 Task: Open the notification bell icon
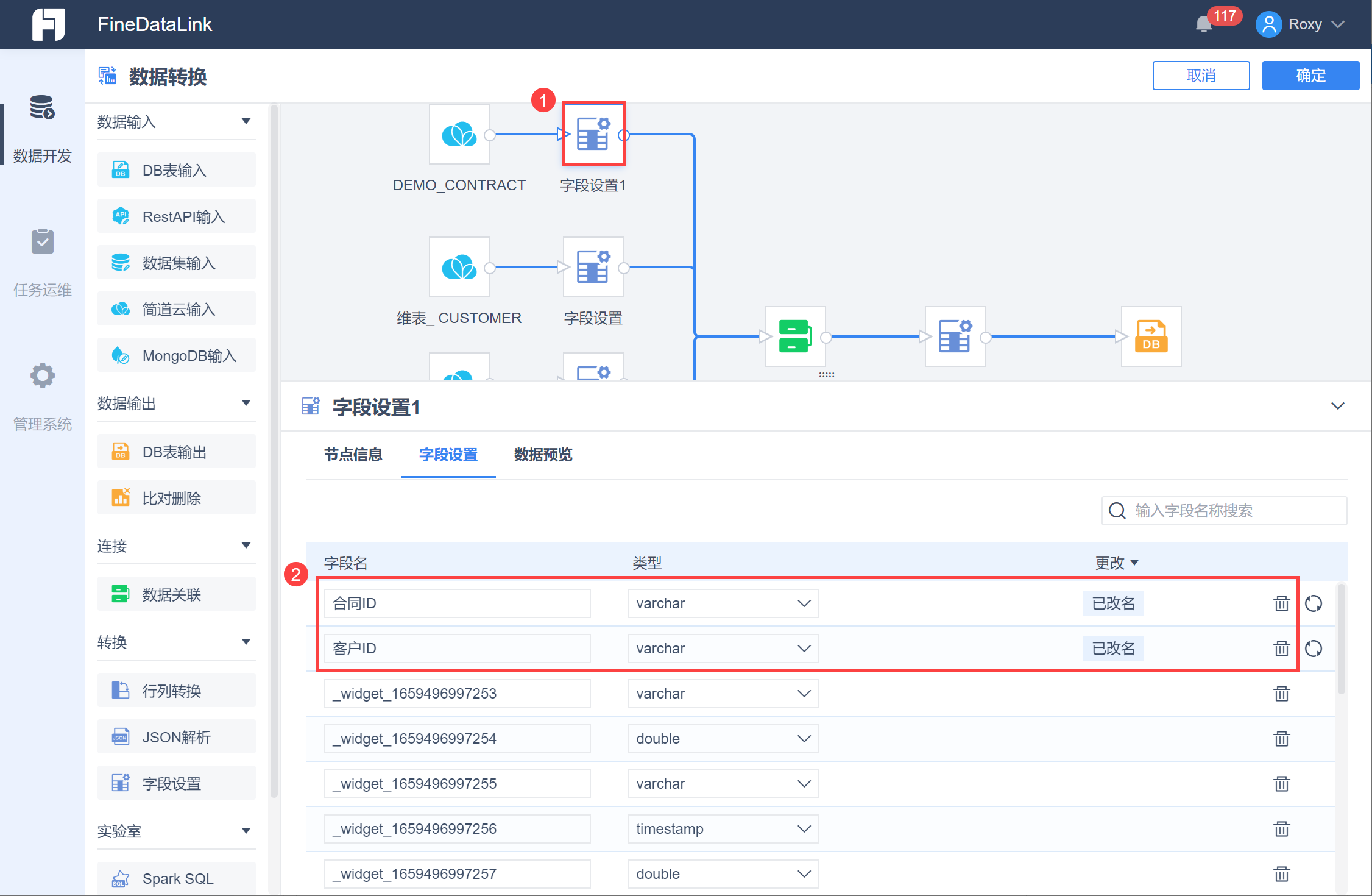pyautogui.click(x=1203, y=24)
